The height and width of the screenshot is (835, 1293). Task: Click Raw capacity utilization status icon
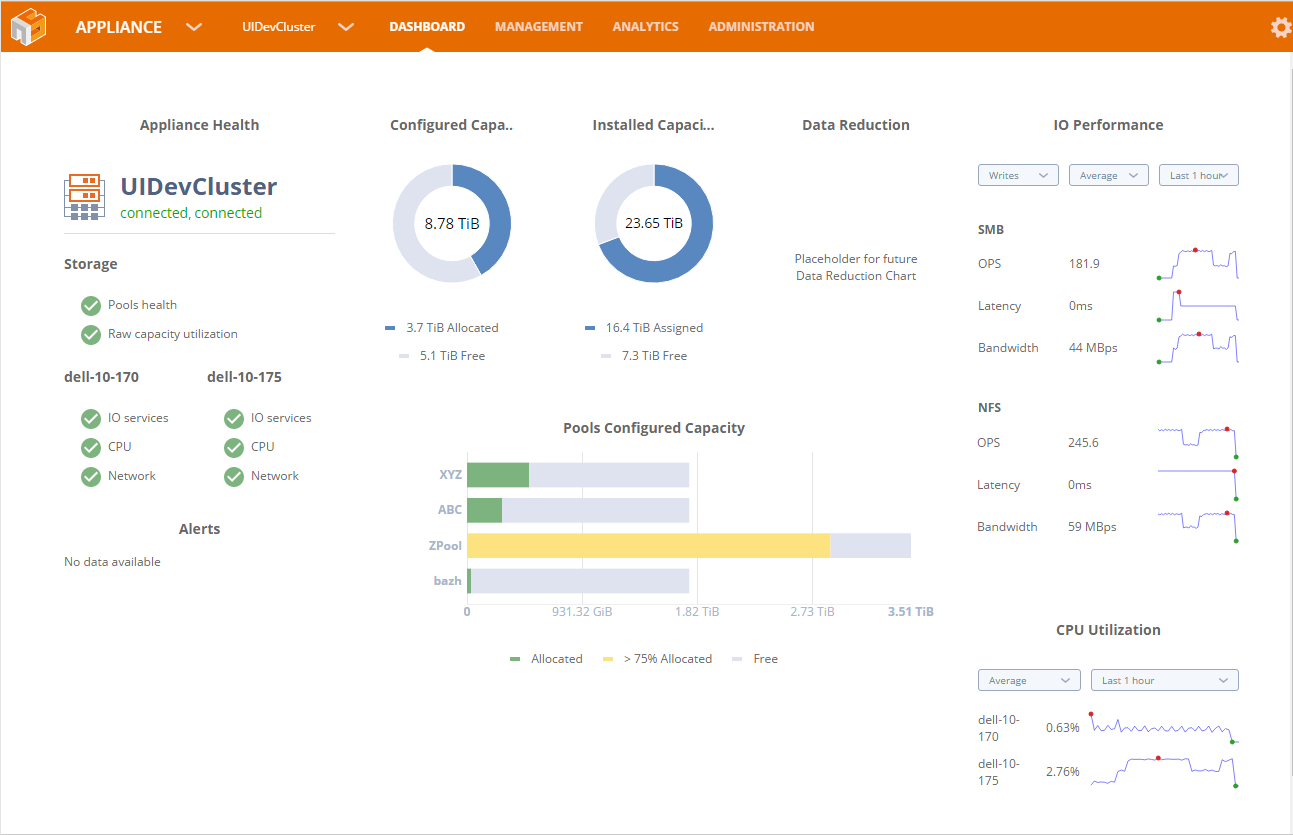[x=91, y=334]
